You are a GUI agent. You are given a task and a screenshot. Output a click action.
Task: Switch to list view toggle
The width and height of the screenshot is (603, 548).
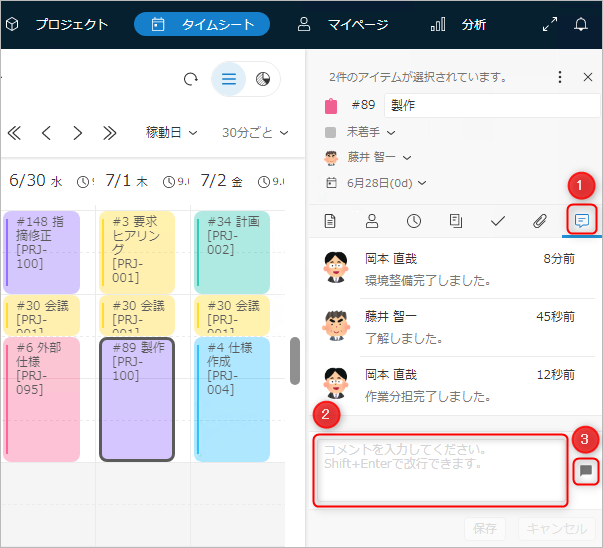pos(229,80)
